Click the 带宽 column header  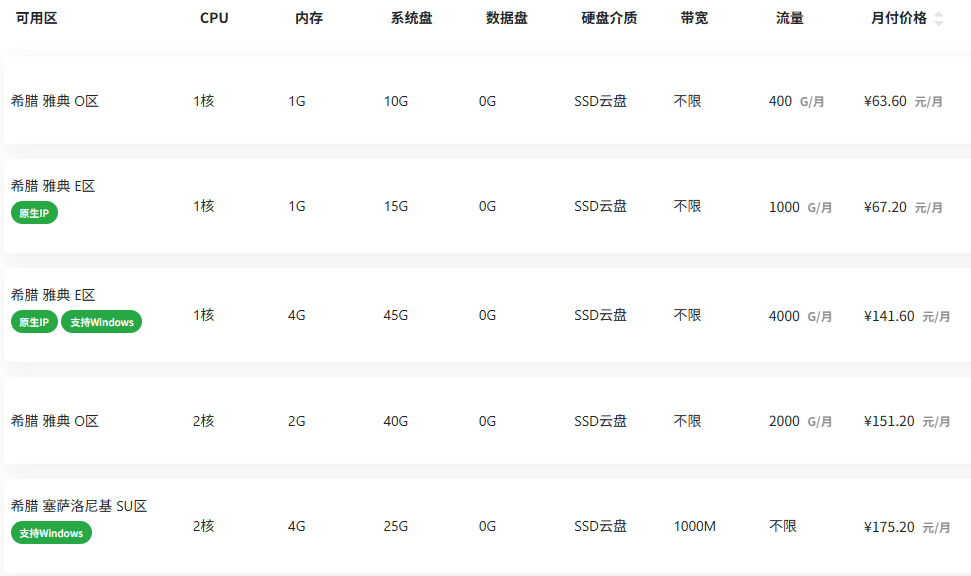[694, 18]
